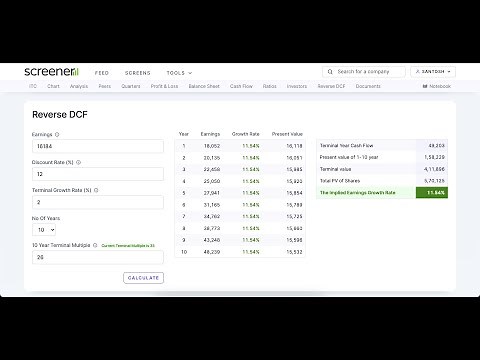
Task: Switch to the Quarters section tab
Action: pyautogui.click(x=131, y=86)
